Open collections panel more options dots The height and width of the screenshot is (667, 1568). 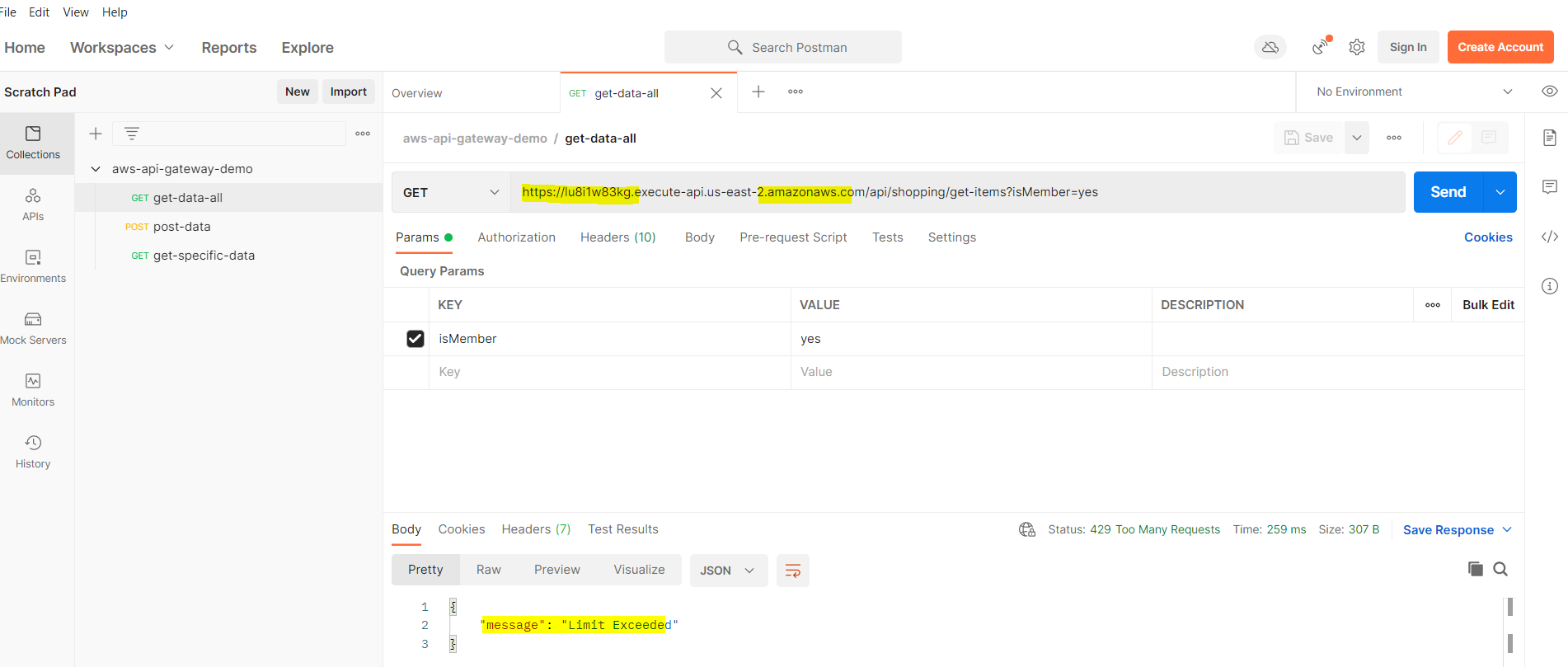(x=363, y=134)
